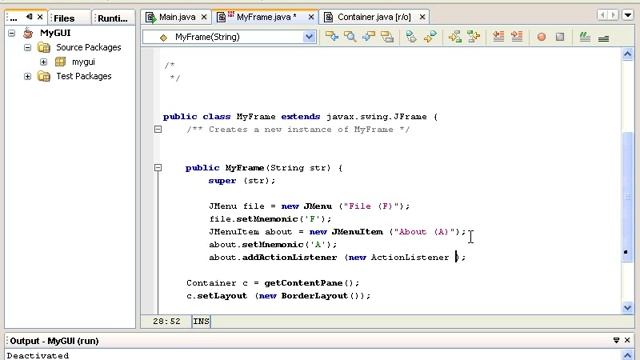Collapse fold for the Creates a new instance comment
The height and width of the screenshot is (360, 640).
point(158,129)
